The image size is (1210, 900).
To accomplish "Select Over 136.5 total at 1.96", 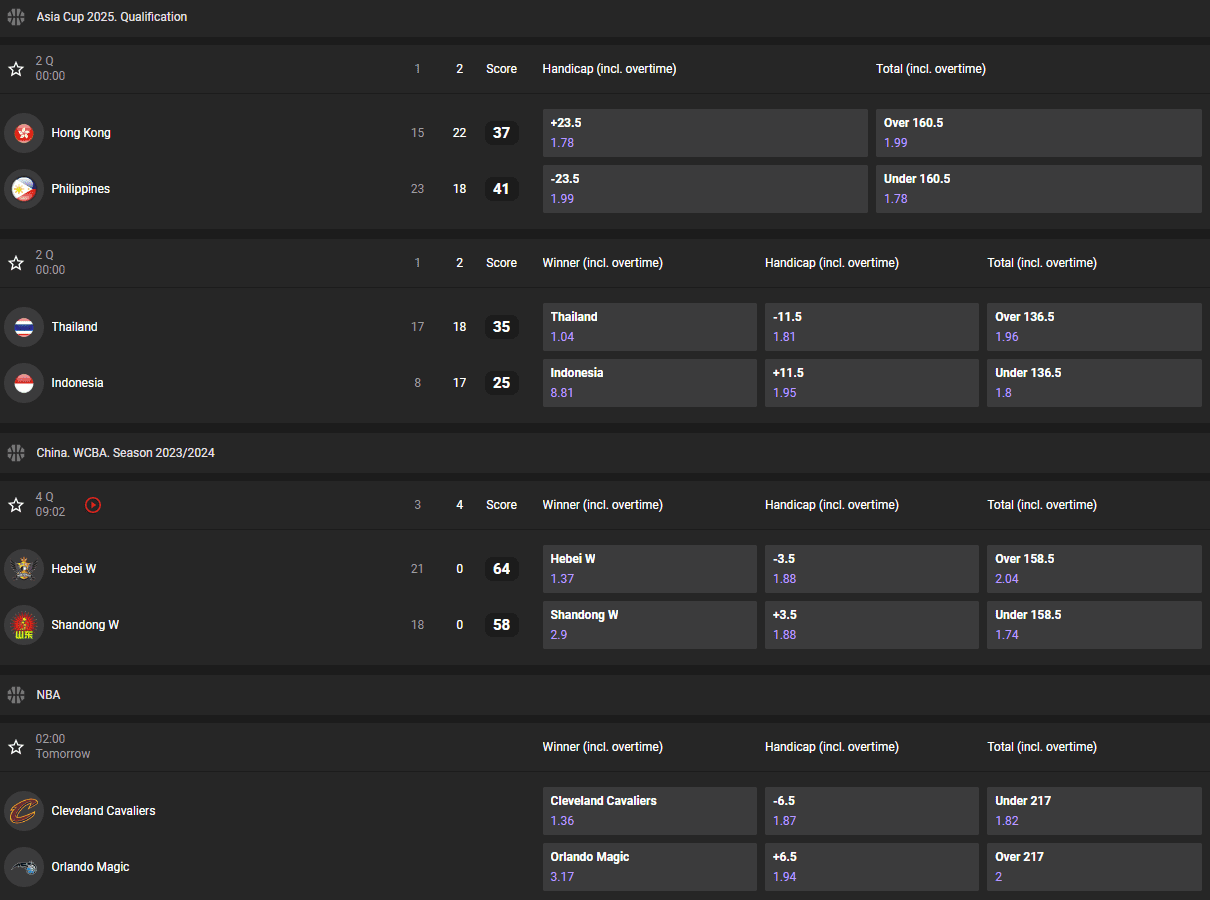I will click(x=1094, y=327).
